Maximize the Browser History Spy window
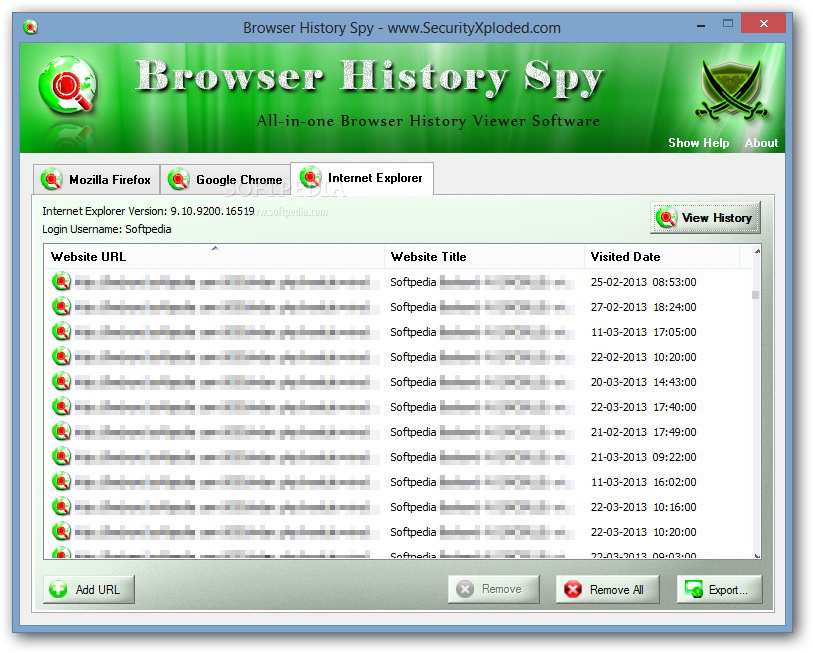The height and width of the screenshot is (653, 813). (x=727, y=24)
